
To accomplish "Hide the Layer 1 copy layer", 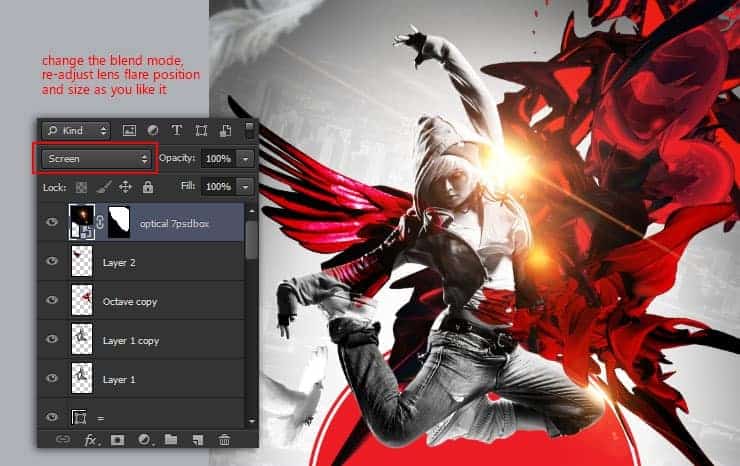I will [52, 339].
